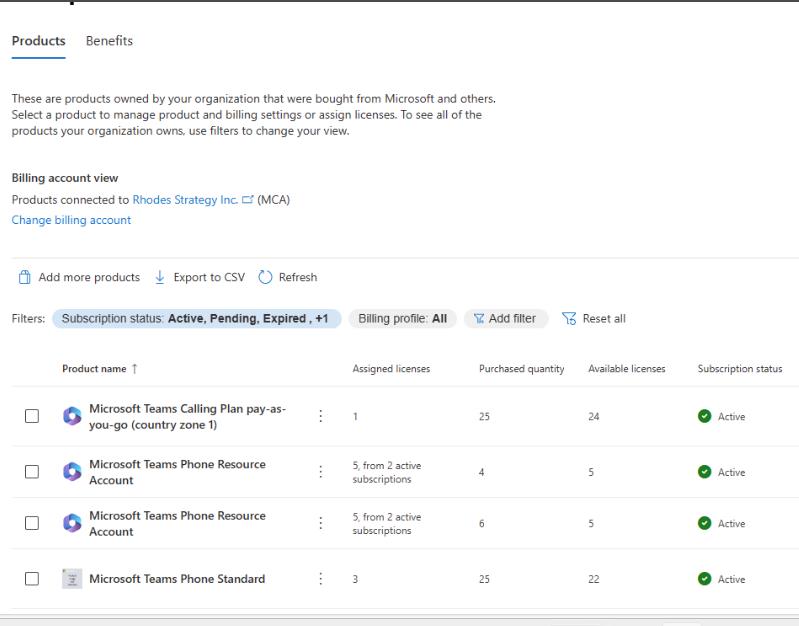This screenshot has height=626, width=799.
Task: Click product icon of Resource Account quantity 4 row
Action: [72, 472]
